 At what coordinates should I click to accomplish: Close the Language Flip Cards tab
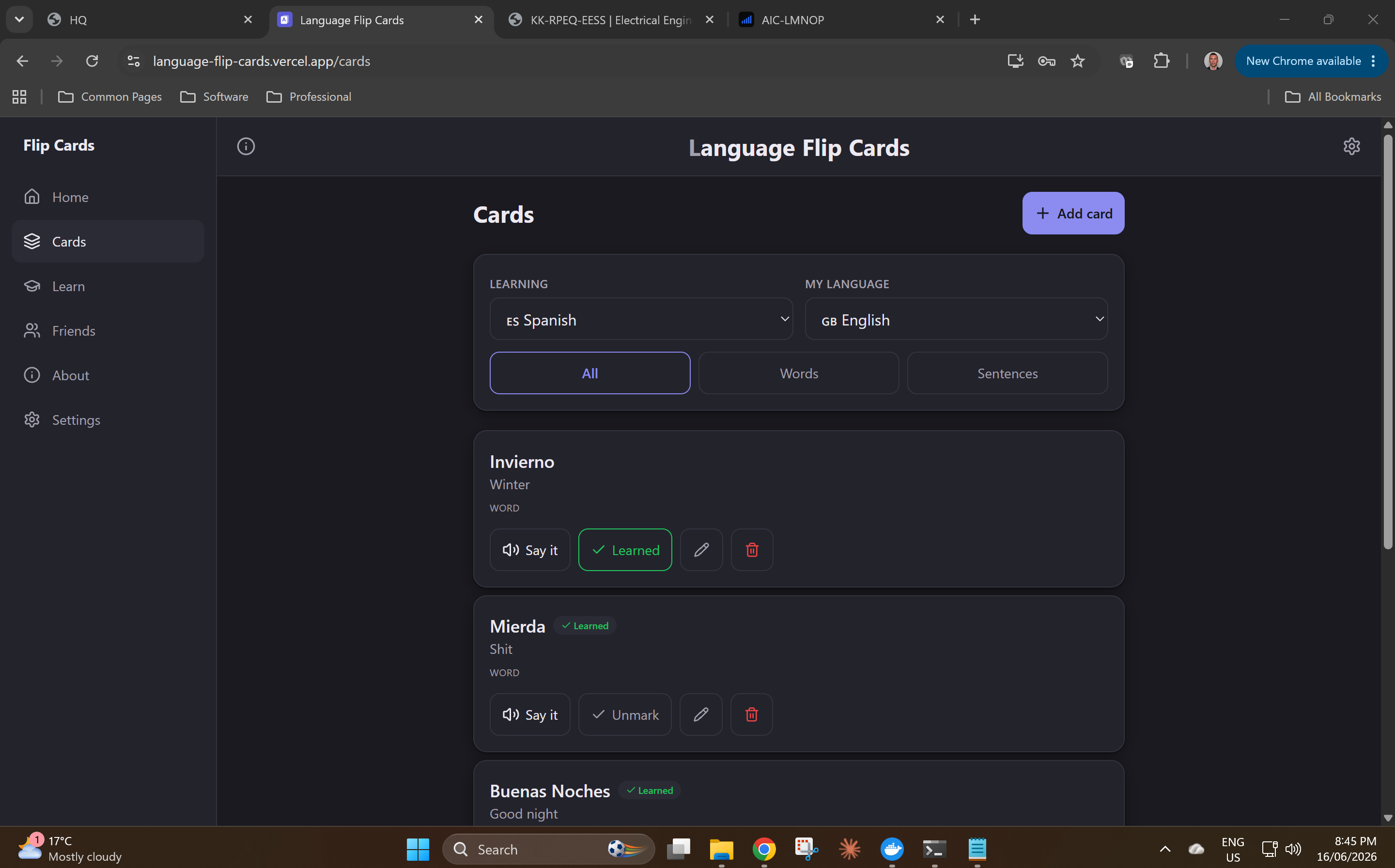478,19
